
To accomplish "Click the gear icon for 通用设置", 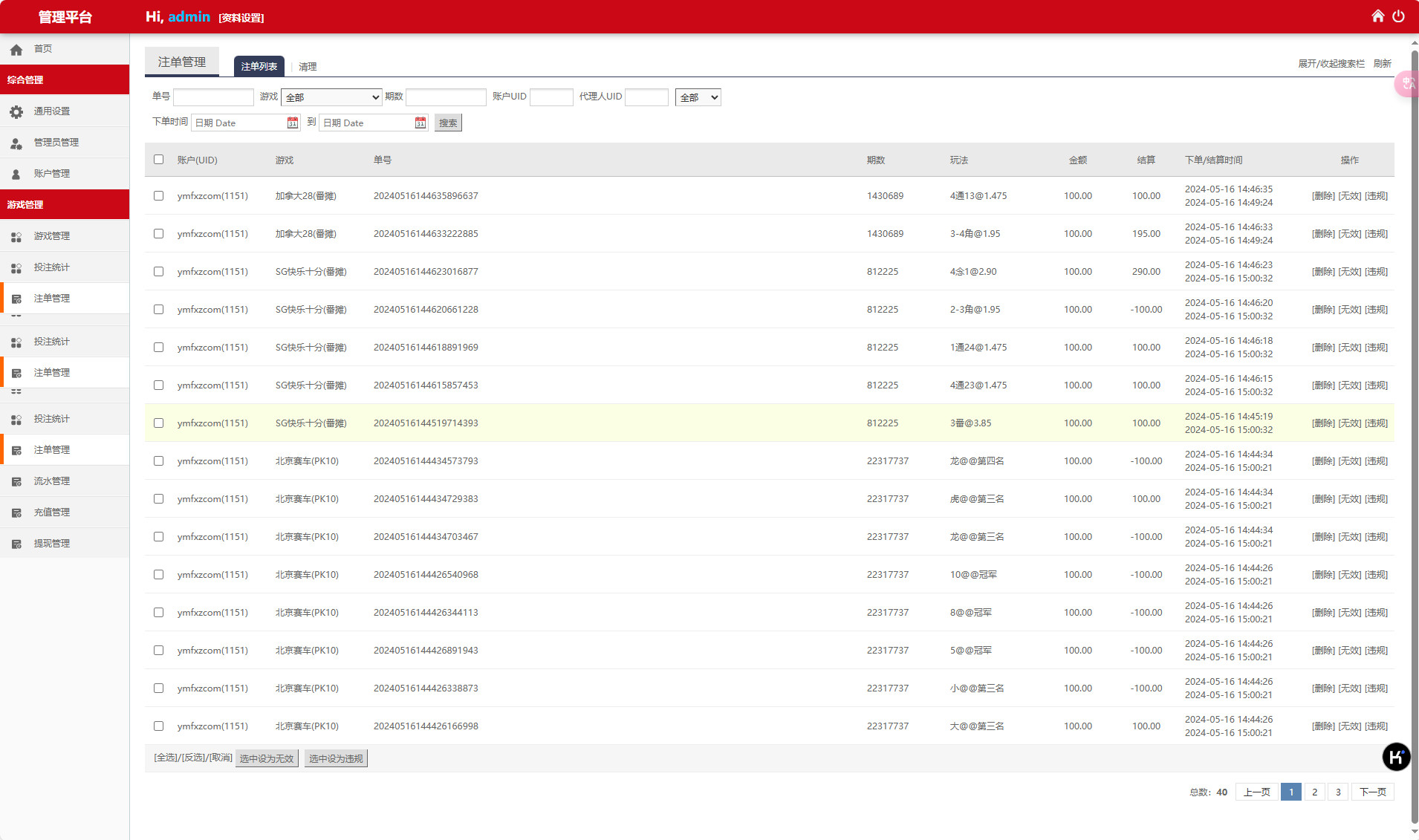I will tap(16, 111).
